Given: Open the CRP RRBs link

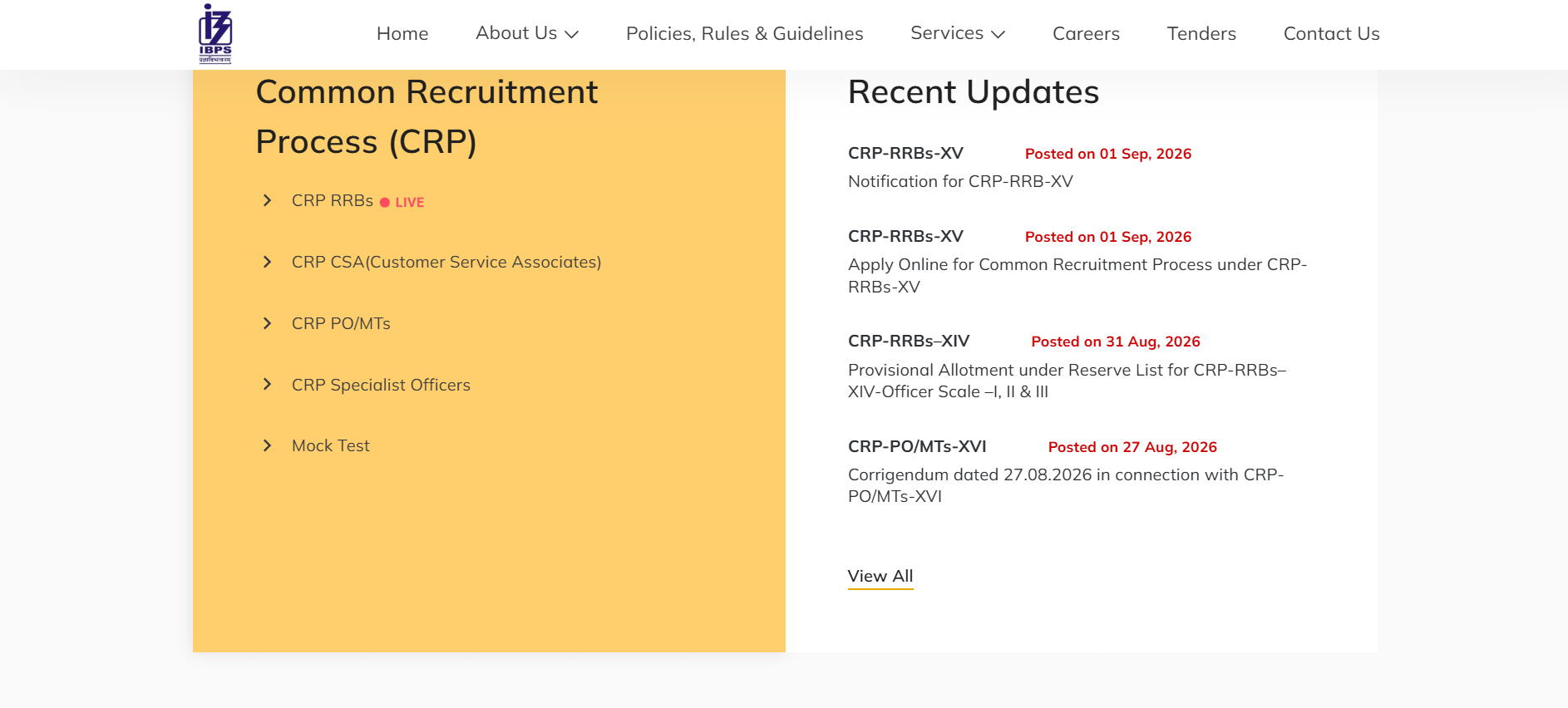Looking at the screenshot, I should (x=333, y=201).
